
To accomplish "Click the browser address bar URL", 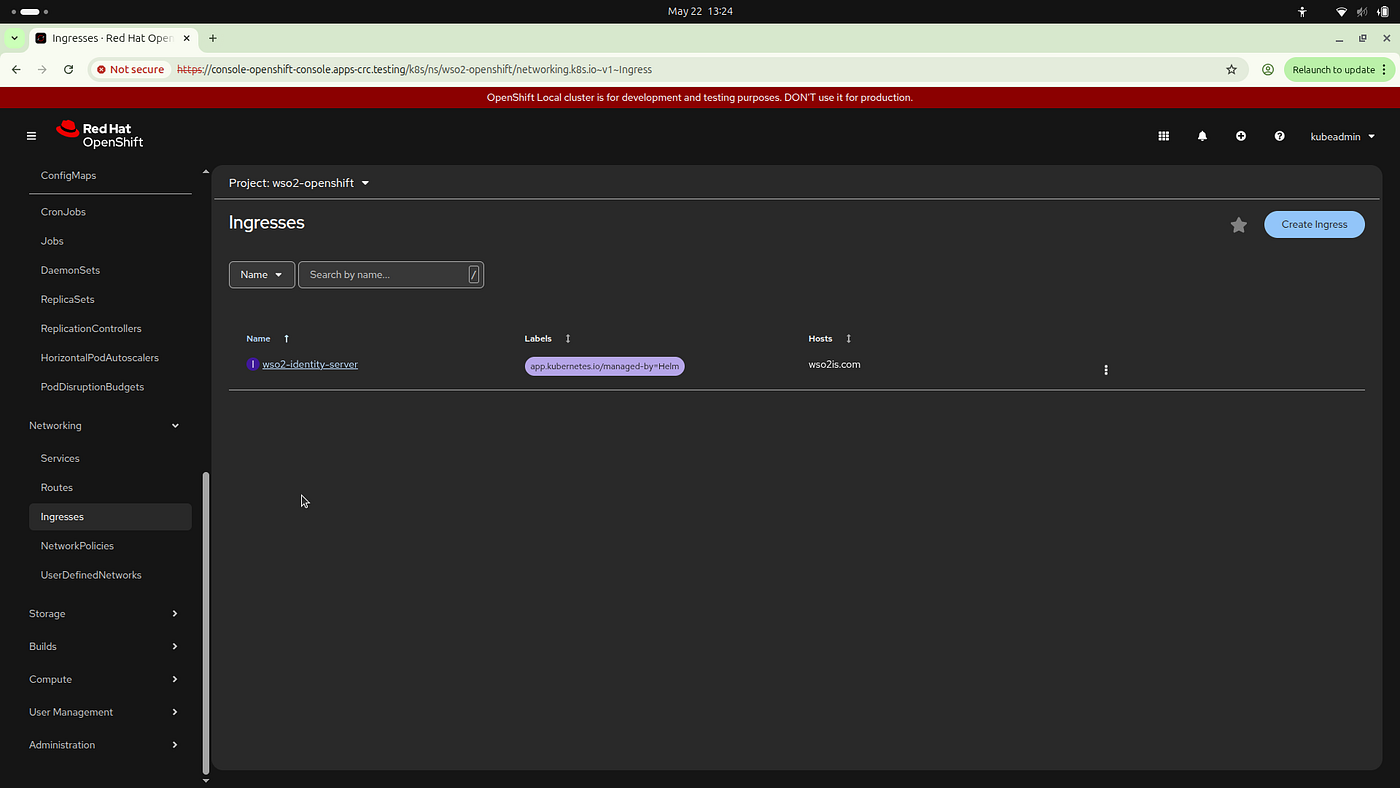I will point(414,70).
